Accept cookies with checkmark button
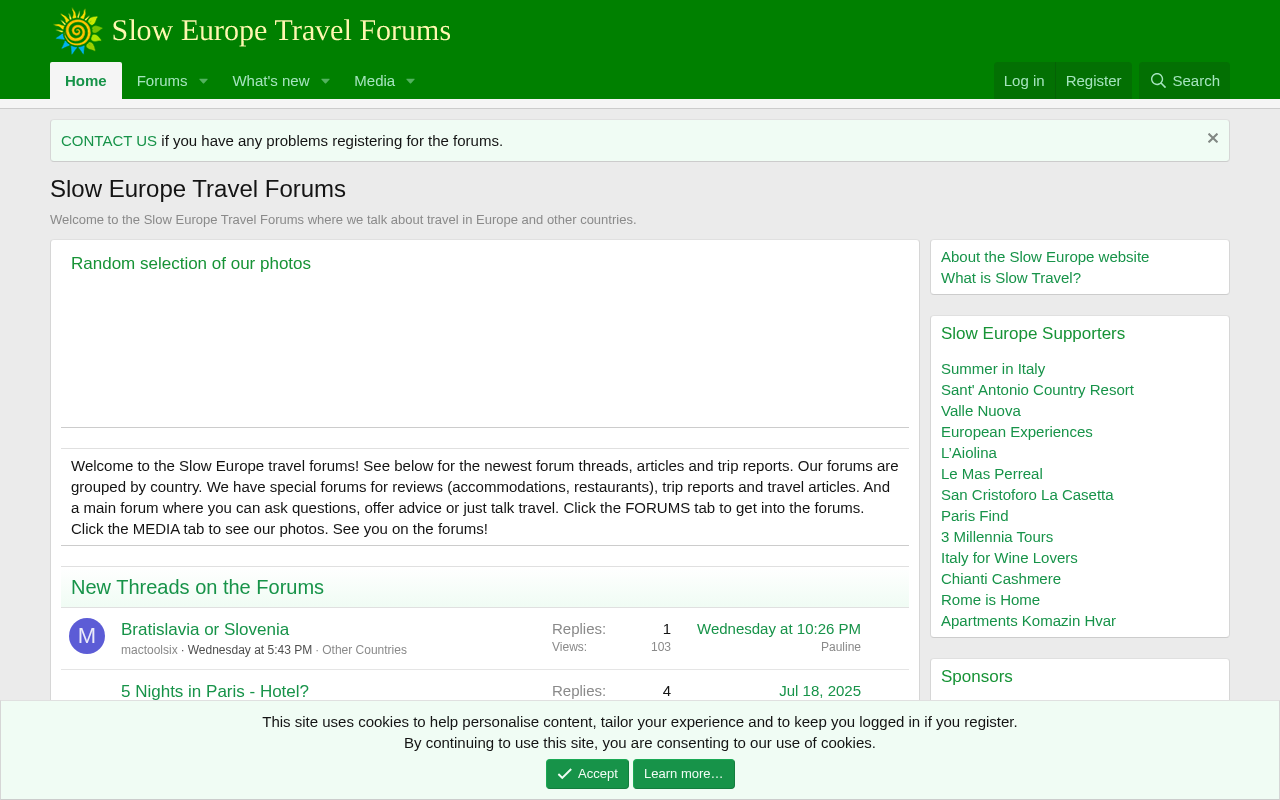This screenshot has width=1280, height=800. click(x=587, y=774)
